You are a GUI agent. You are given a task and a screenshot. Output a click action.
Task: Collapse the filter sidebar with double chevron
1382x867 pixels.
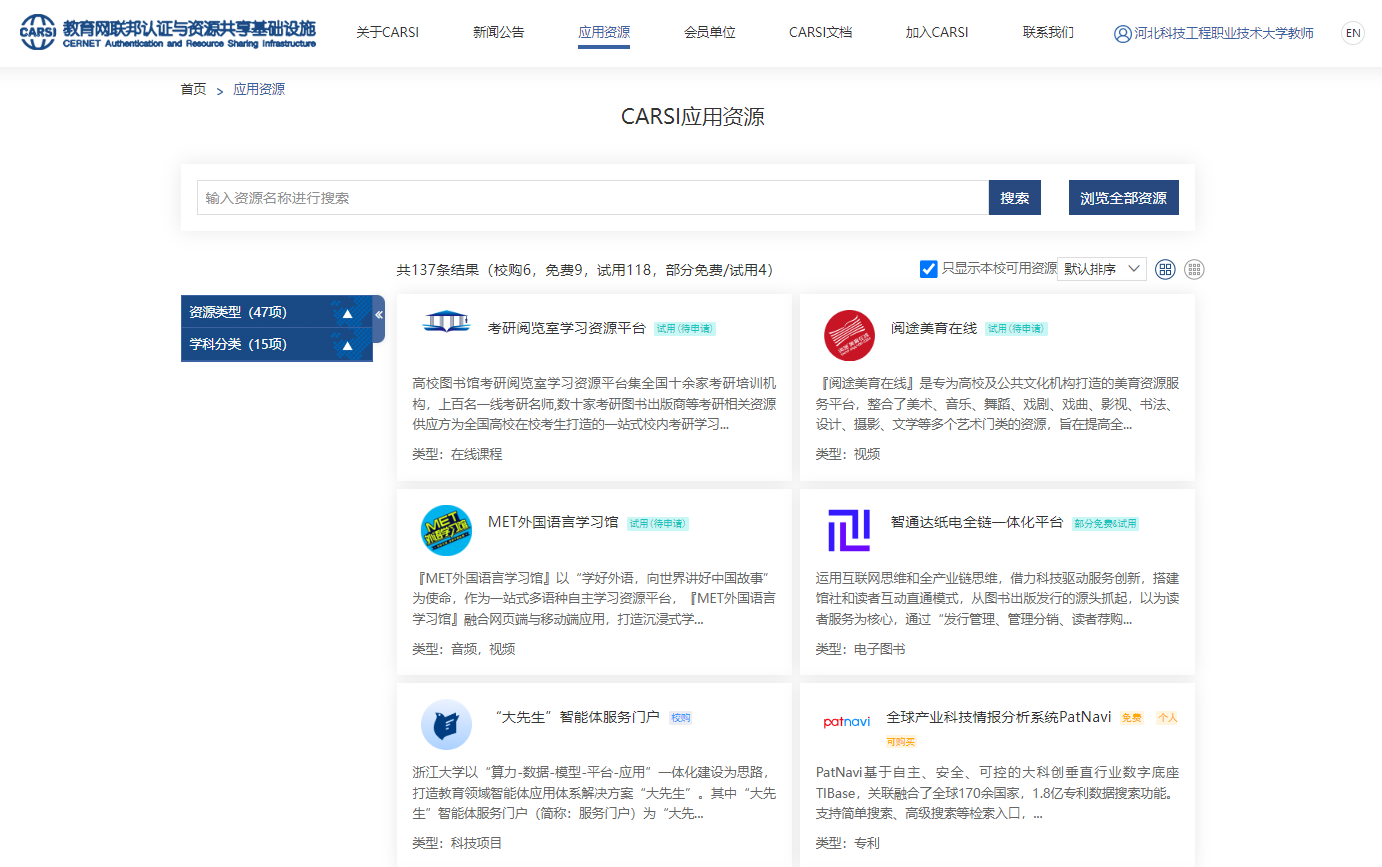point(379,315)
